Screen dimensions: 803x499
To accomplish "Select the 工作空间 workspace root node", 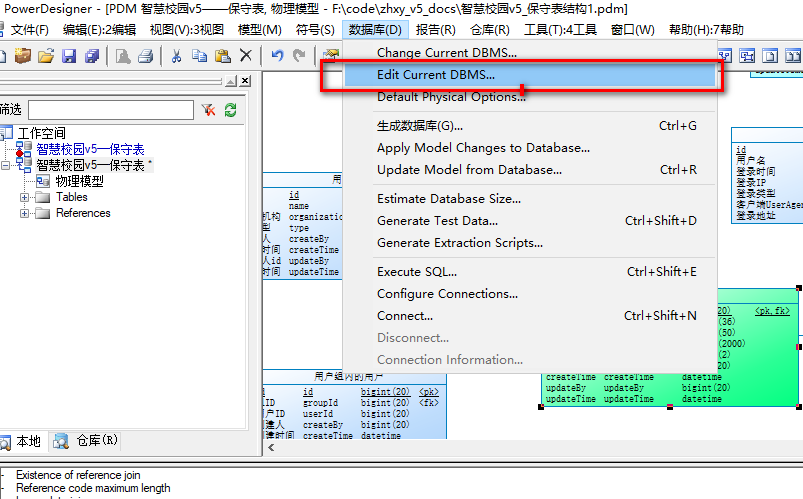I will tap(41, 133).
